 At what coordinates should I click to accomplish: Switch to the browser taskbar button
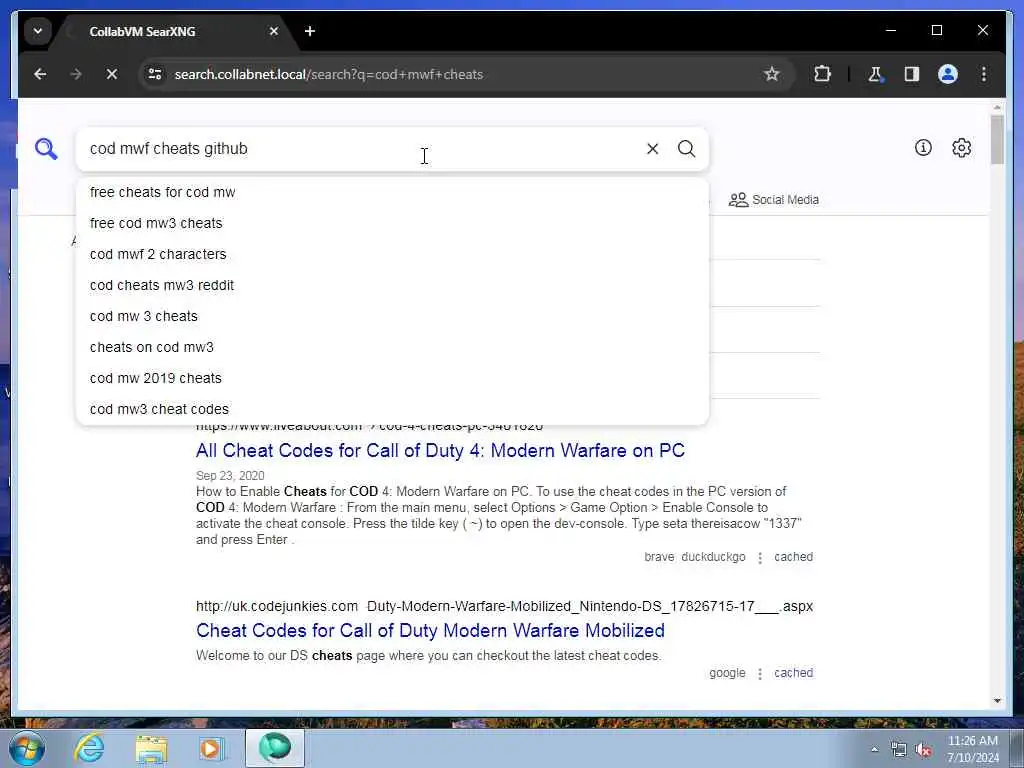275,748
